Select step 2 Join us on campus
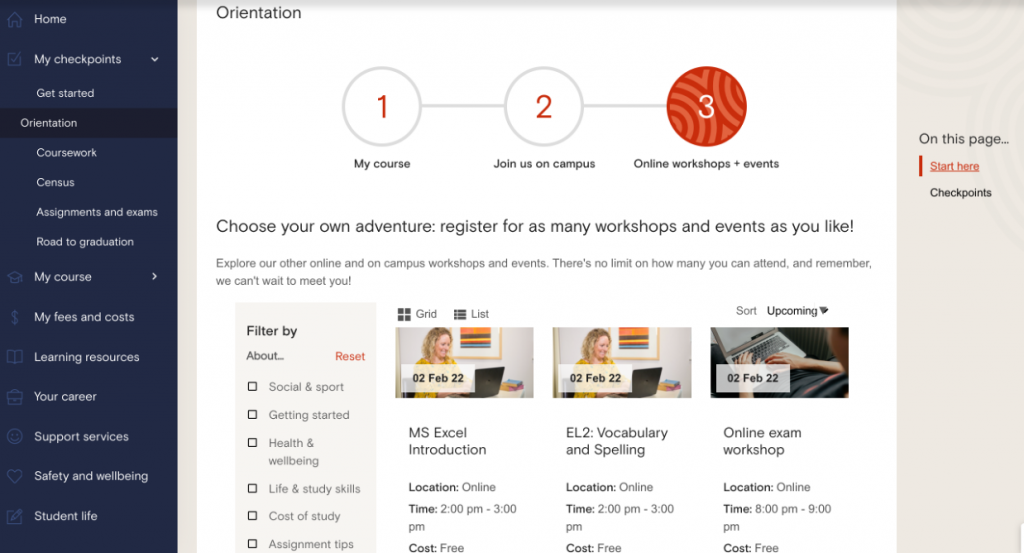Viewport: 1024px width, 553px height. [x=544, y=106]
